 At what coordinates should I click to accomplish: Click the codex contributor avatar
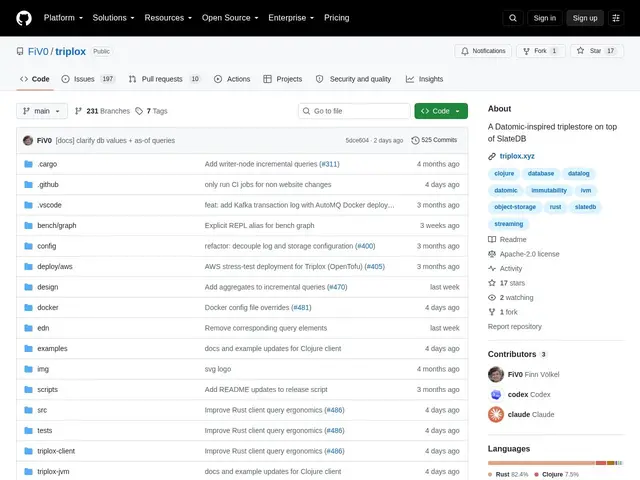[496, 395]
